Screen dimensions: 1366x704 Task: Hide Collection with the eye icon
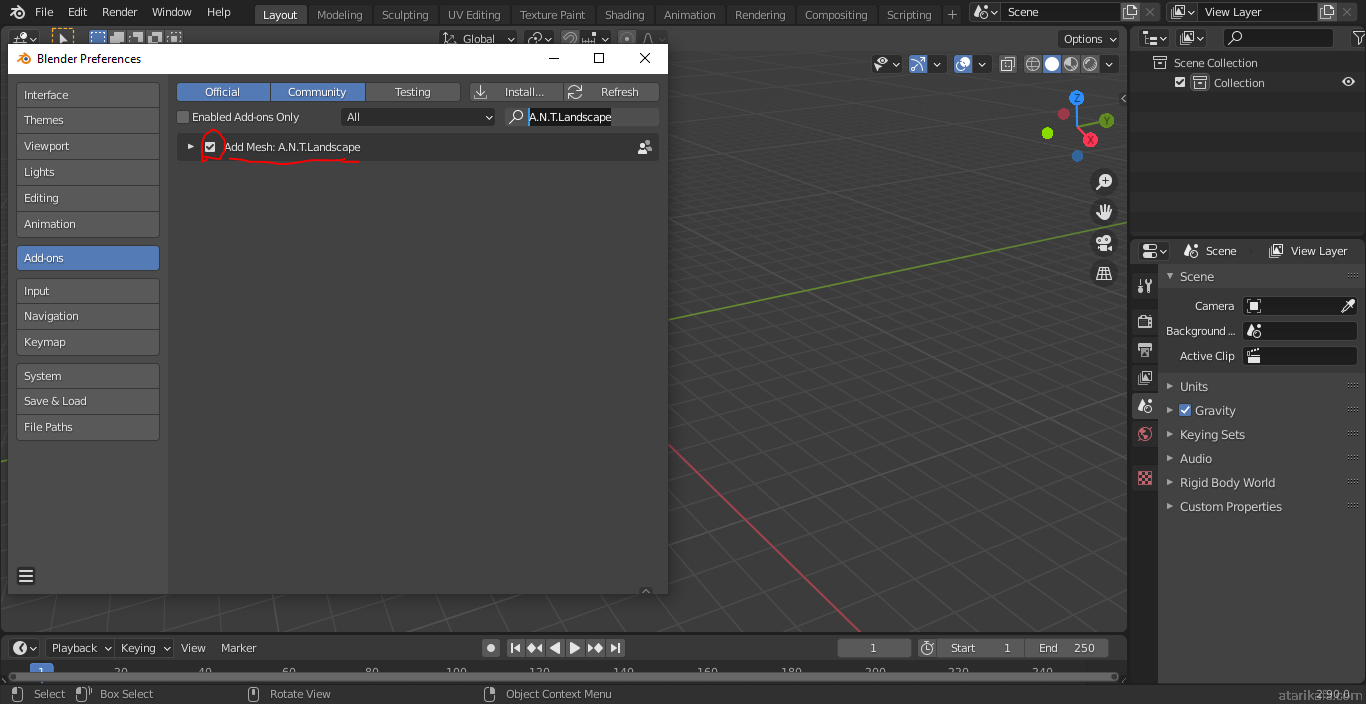(1348, 83)
